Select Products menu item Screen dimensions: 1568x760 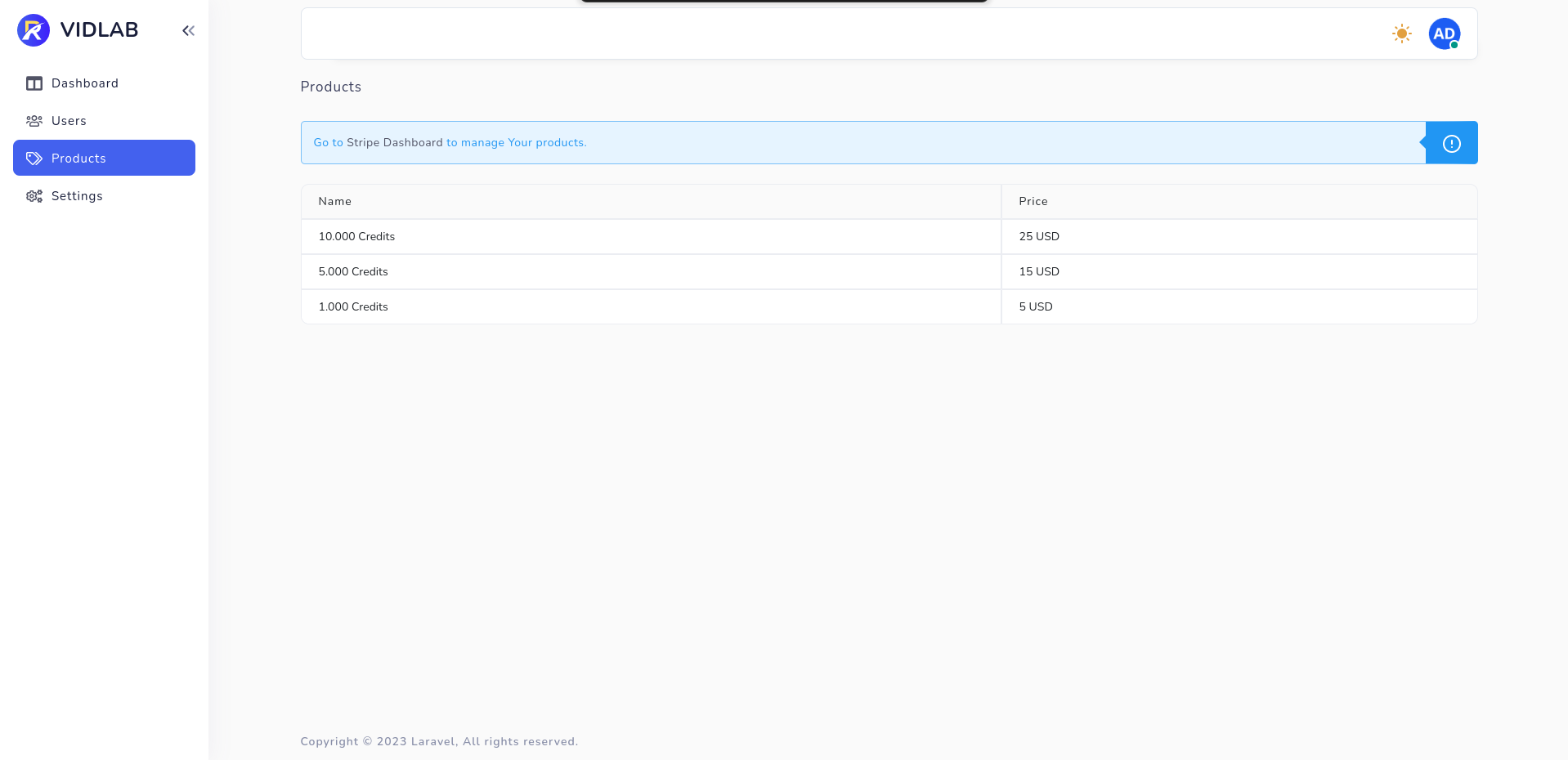point(104,158)
